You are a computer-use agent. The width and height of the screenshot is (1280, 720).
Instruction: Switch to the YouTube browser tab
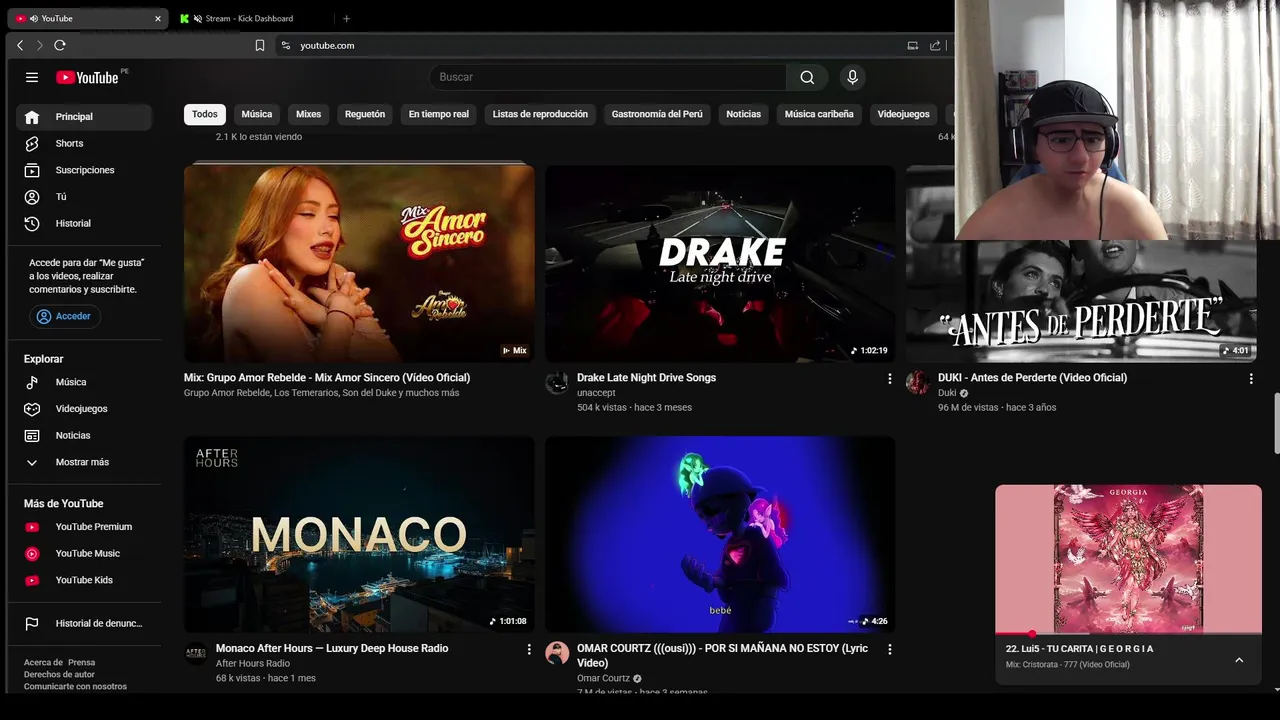pyautogui.click(x=85, y=18)
